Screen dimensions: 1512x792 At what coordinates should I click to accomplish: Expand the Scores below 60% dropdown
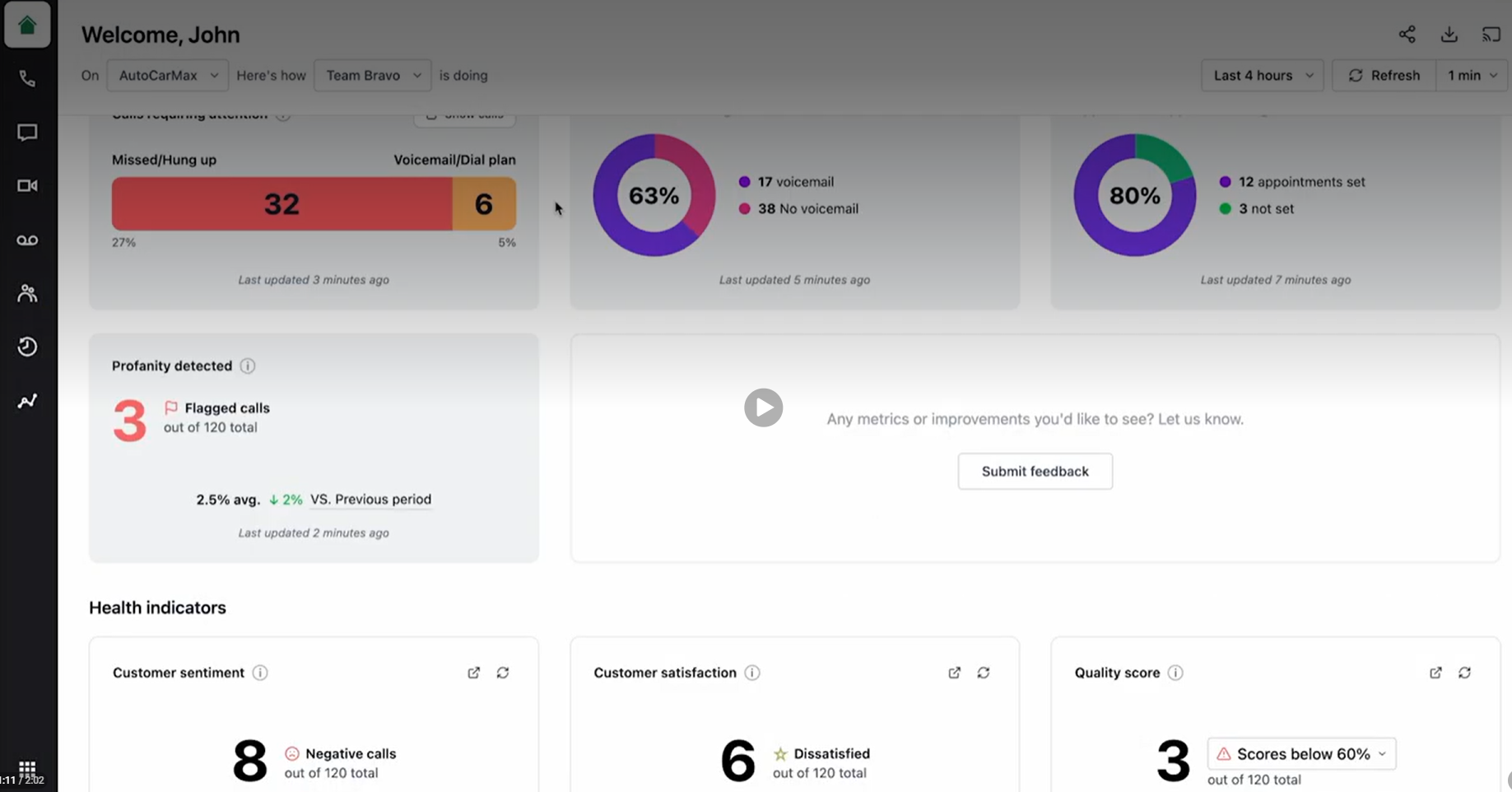click(1301, 754)
